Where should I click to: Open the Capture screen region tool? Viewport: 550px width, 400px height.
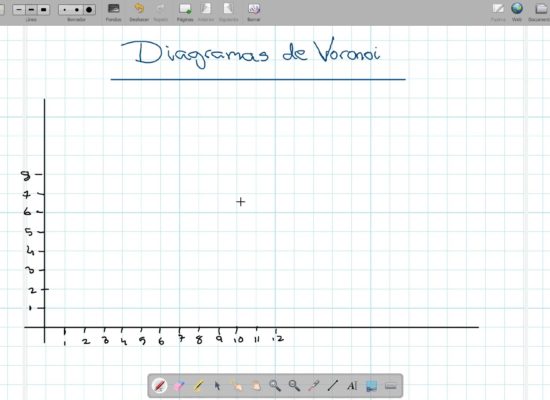pyautogui.click(x=371, y=386)
